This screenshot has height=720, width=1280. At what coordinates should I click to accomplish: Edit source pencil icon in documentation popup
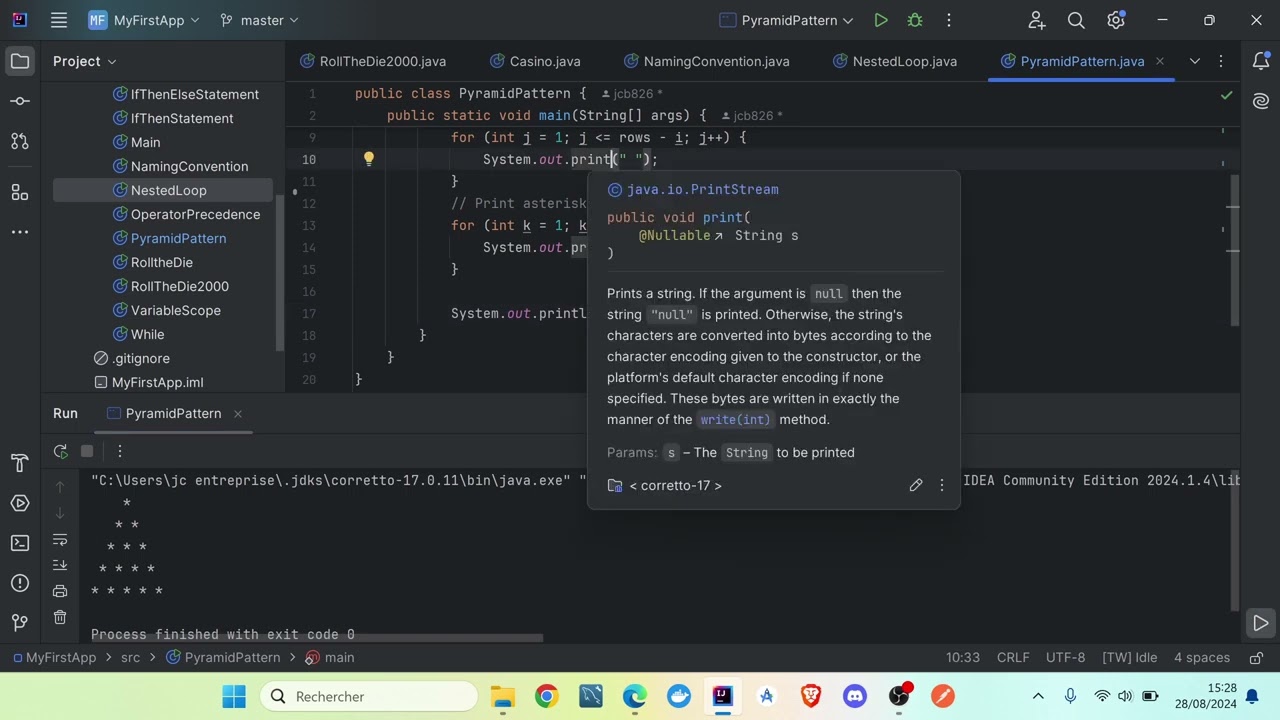915,485
